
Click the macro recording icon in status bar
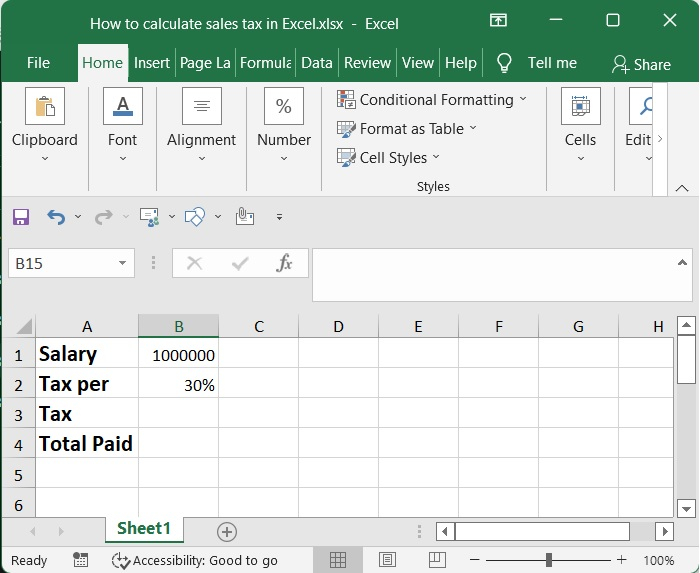[x=81, y=560]
